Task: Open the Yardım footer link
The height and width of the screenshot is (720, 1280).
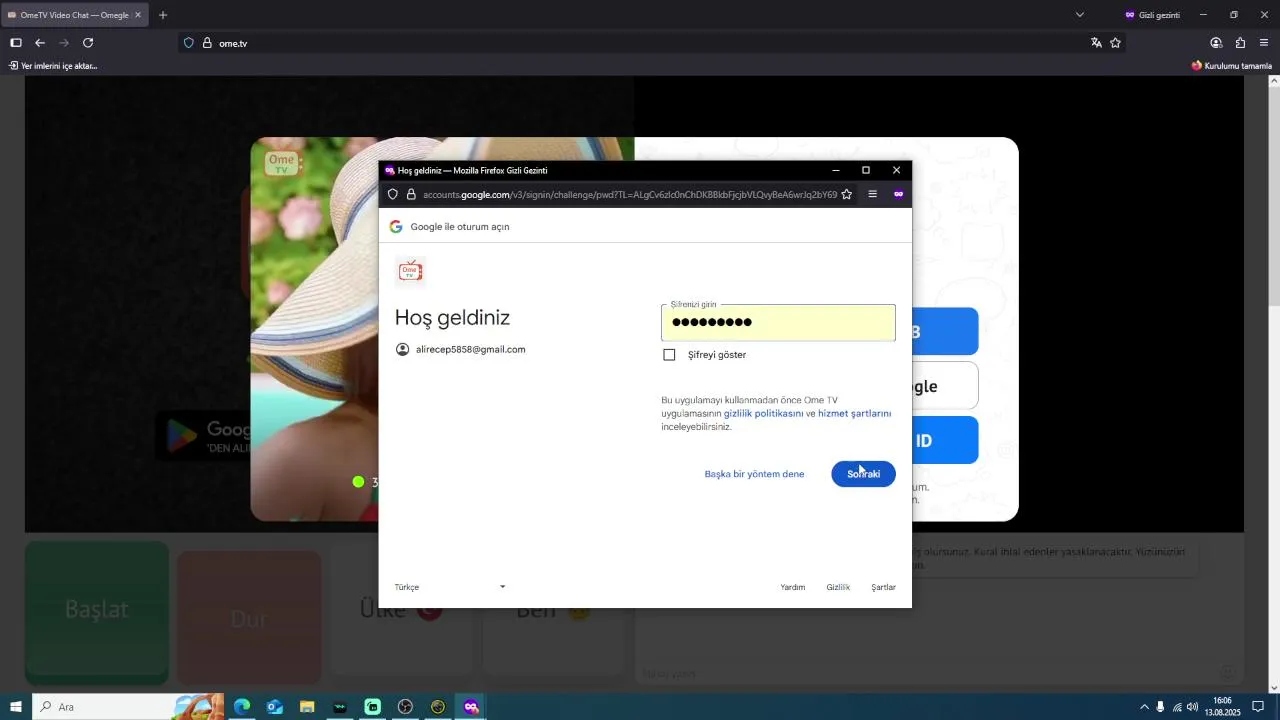Action: (793, 587)
